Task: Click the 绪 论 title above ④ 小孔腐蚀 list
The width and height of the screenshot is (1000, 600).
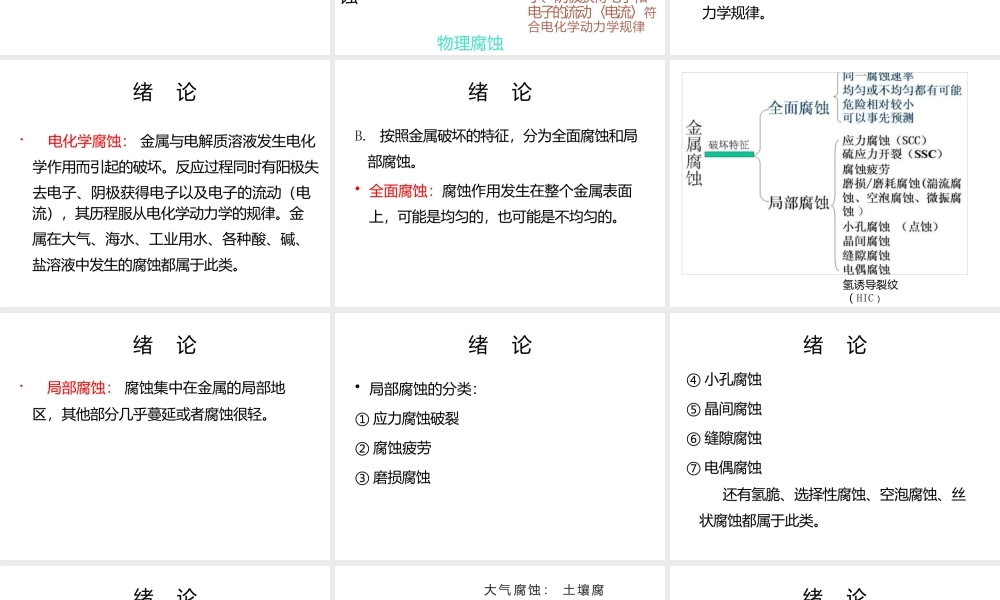Action: tap(835, 346)
